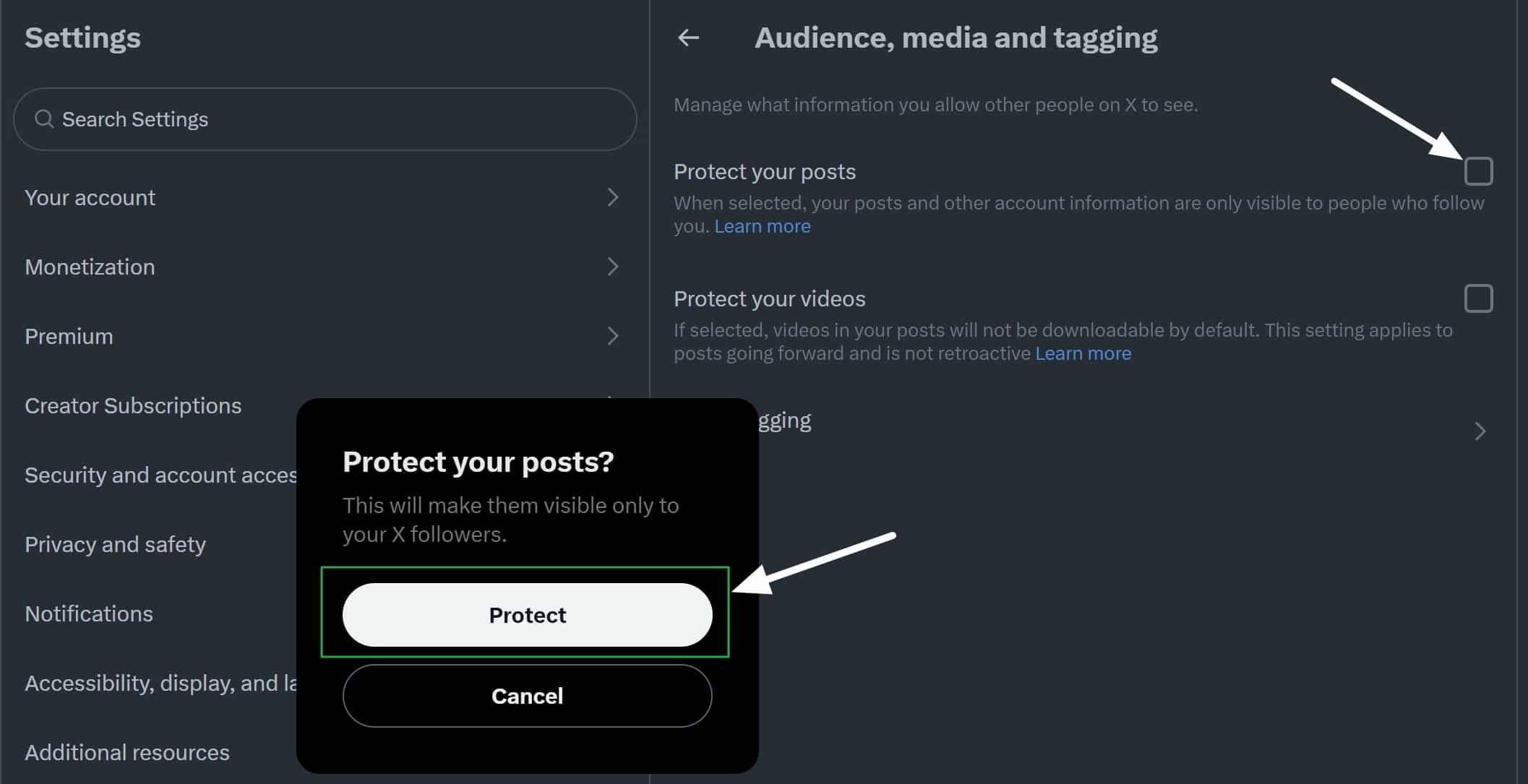Go back using the left arrow icon

coord(688,38)
